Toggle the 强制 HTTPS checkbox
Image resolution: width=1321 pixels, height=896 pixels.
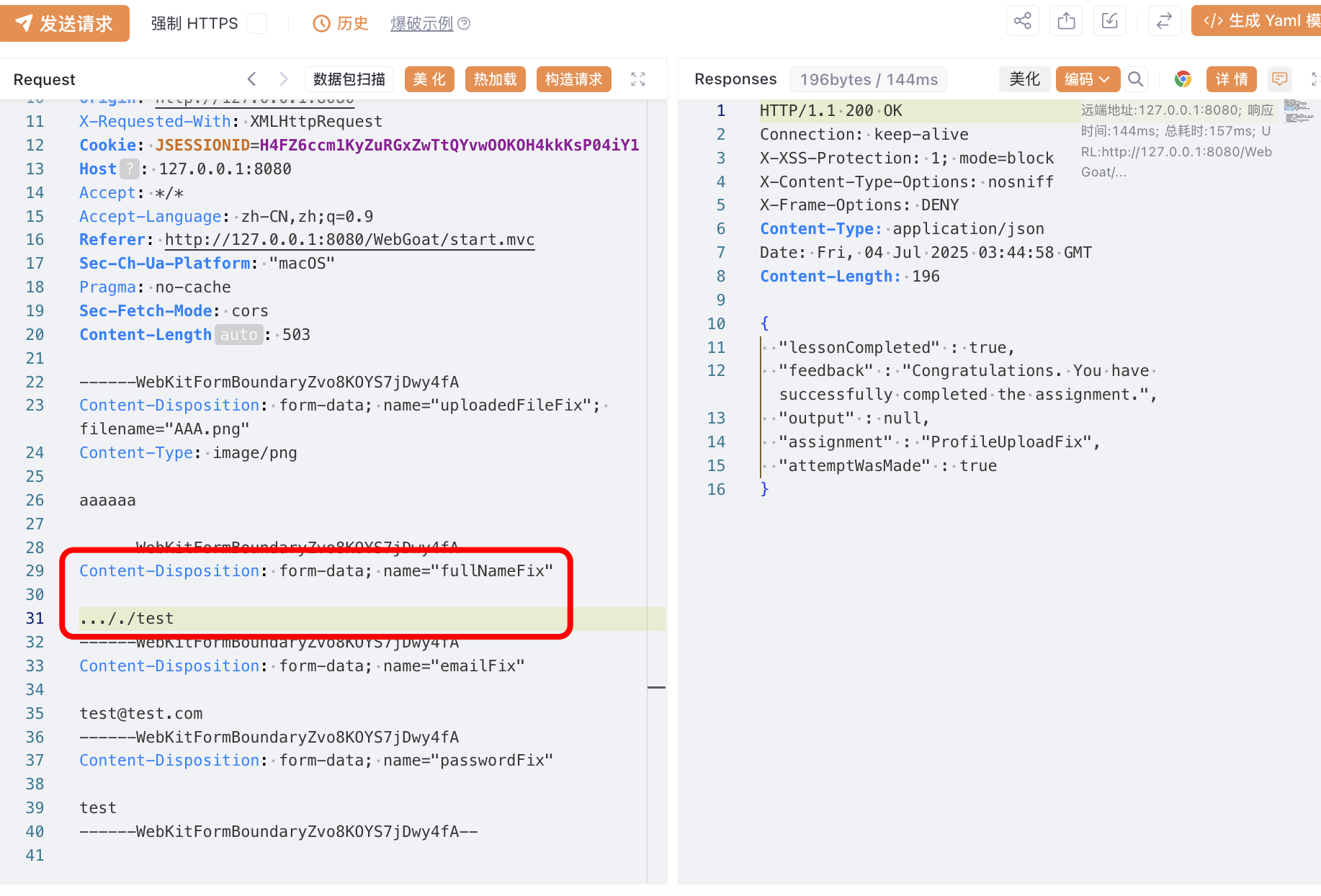(x=256, y=24)
